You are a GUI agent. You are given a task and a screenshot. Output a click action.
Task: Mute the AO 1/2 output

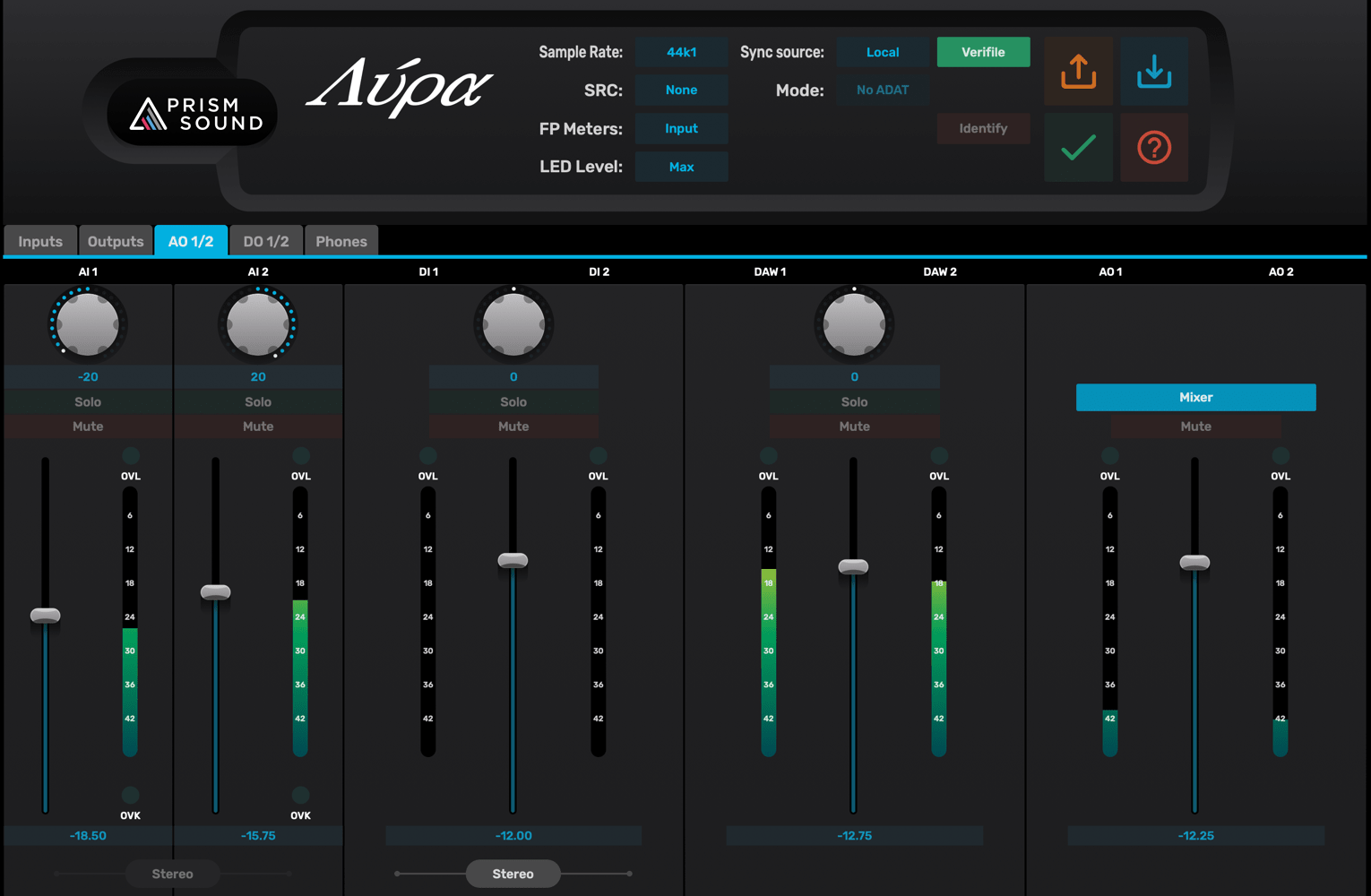[x=1195, y=426]
